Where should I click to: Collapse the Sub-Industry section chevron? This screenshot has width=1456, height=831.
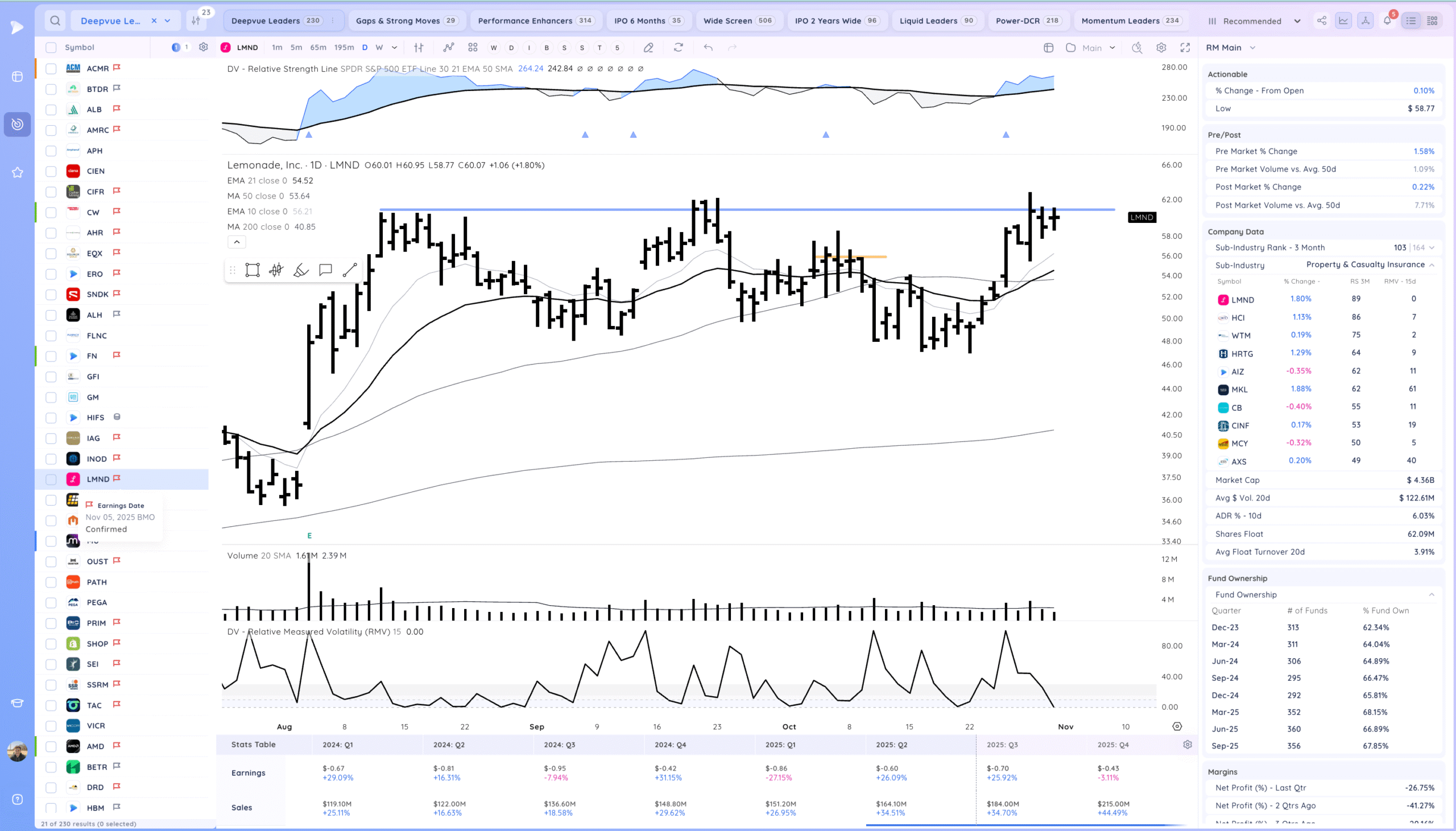coord(1432,265)
